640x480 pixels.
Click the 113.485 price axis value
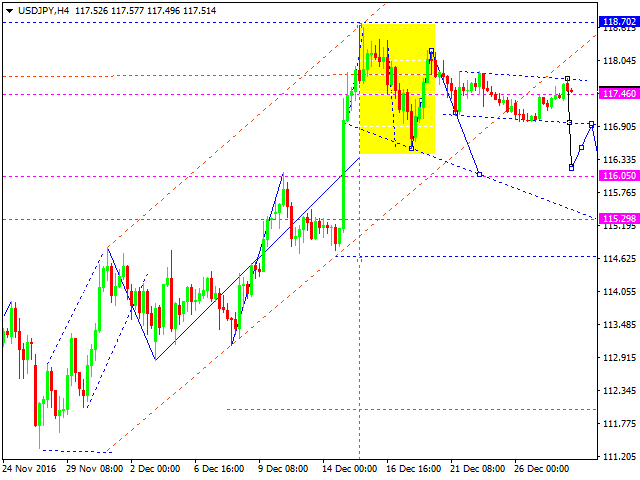(x=620, y=325)
